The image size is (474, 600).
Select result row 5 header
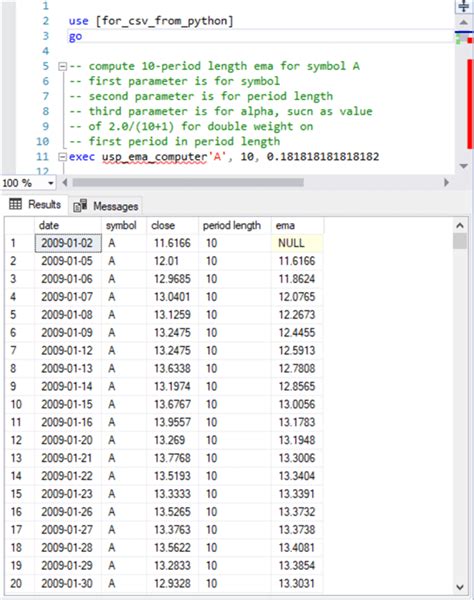click(20, 315)
